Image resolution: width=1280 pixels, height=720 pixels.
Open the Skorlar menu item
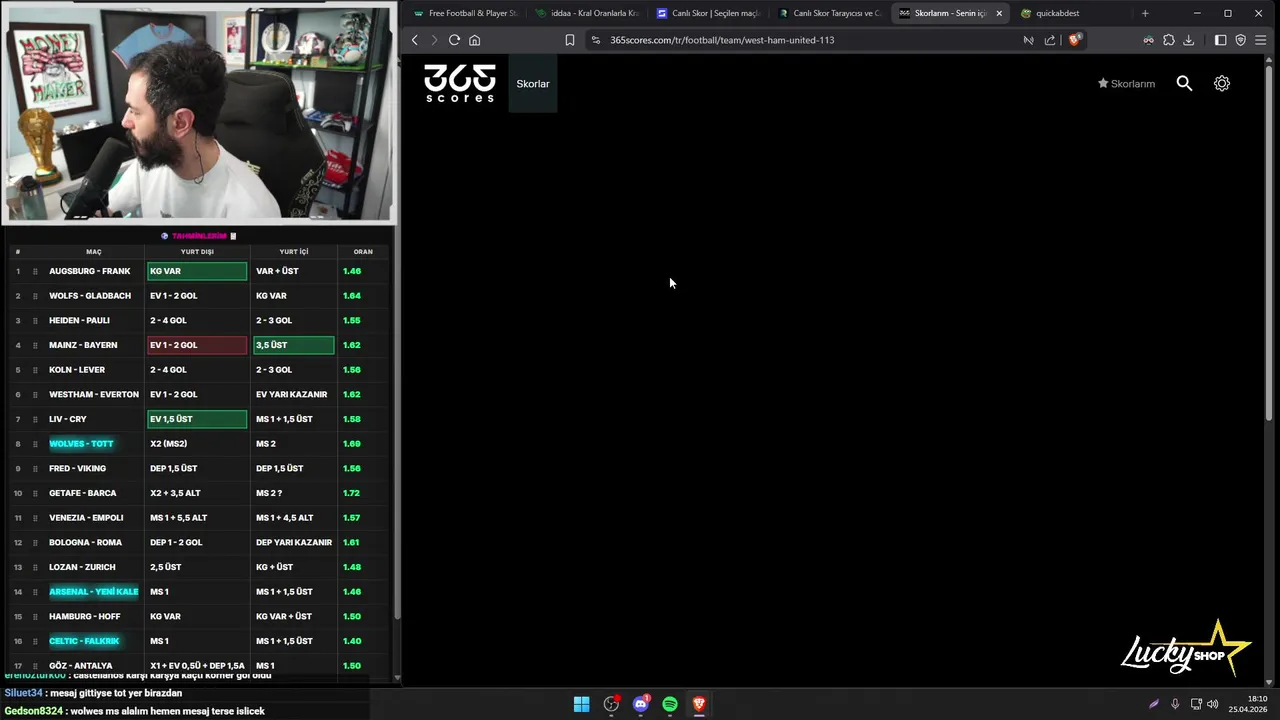pyautogui.click(x=533, y=84)
